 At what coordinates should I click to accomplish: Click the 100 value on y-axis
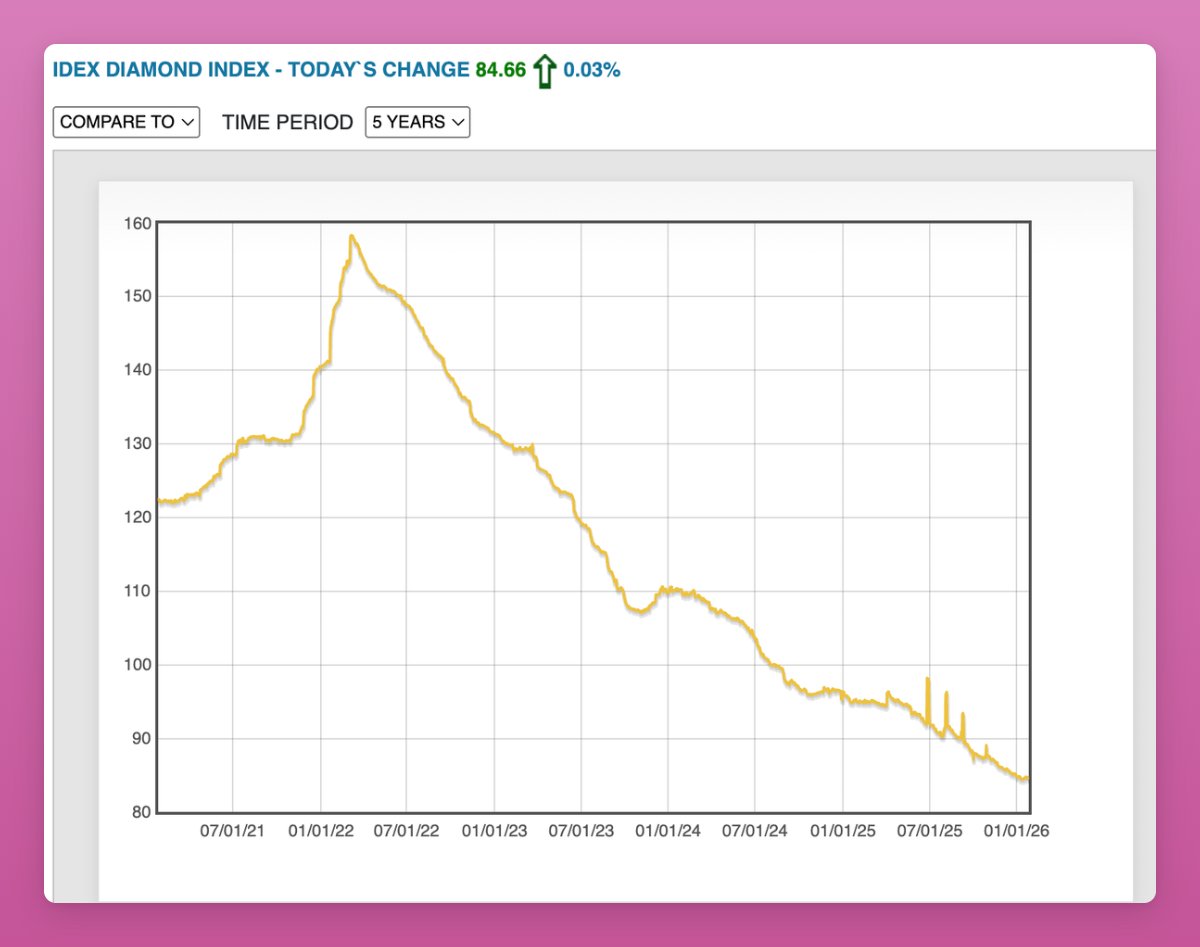click(x=138, y=665)
